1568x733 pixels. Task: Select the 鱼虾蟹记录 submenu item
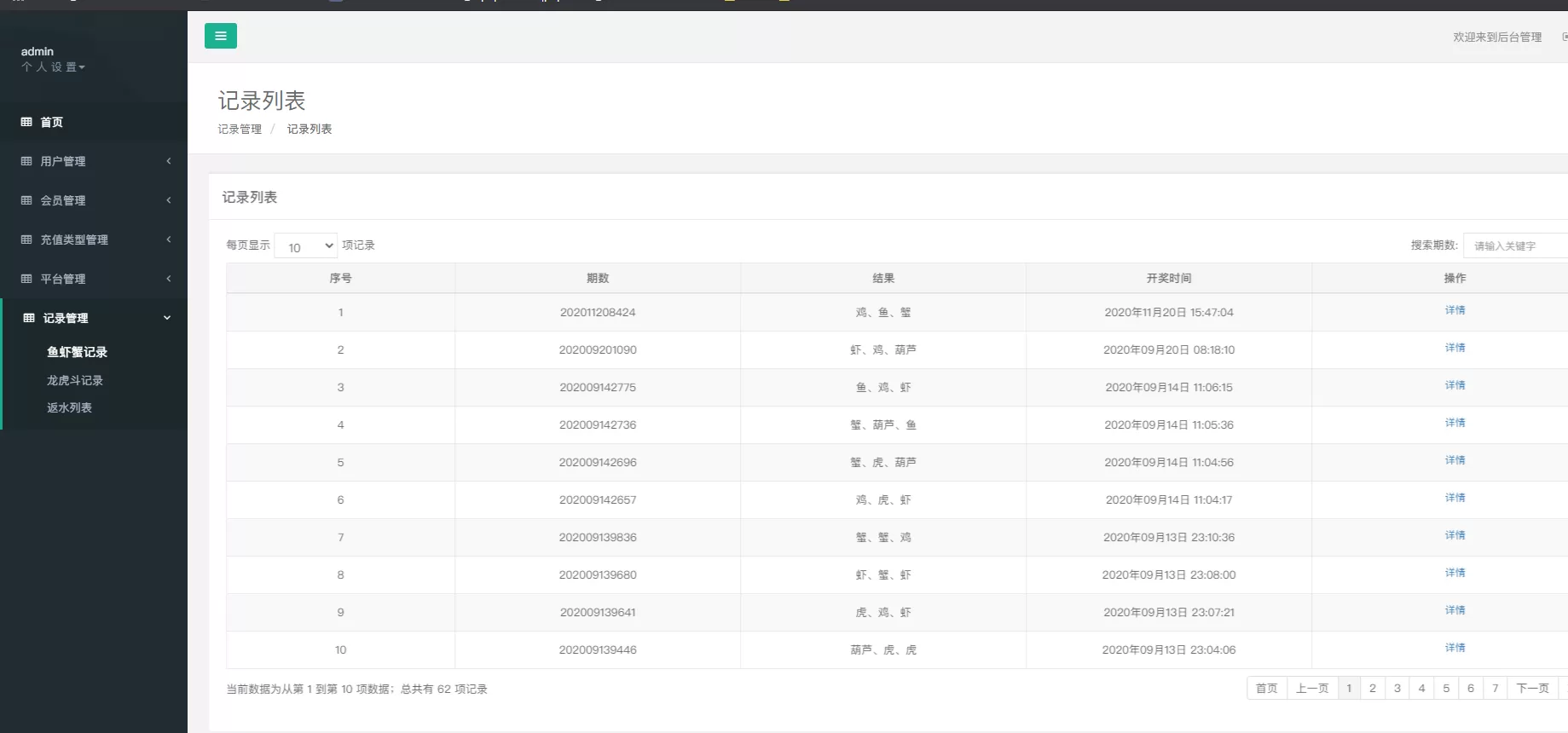[x=77, y=352]
